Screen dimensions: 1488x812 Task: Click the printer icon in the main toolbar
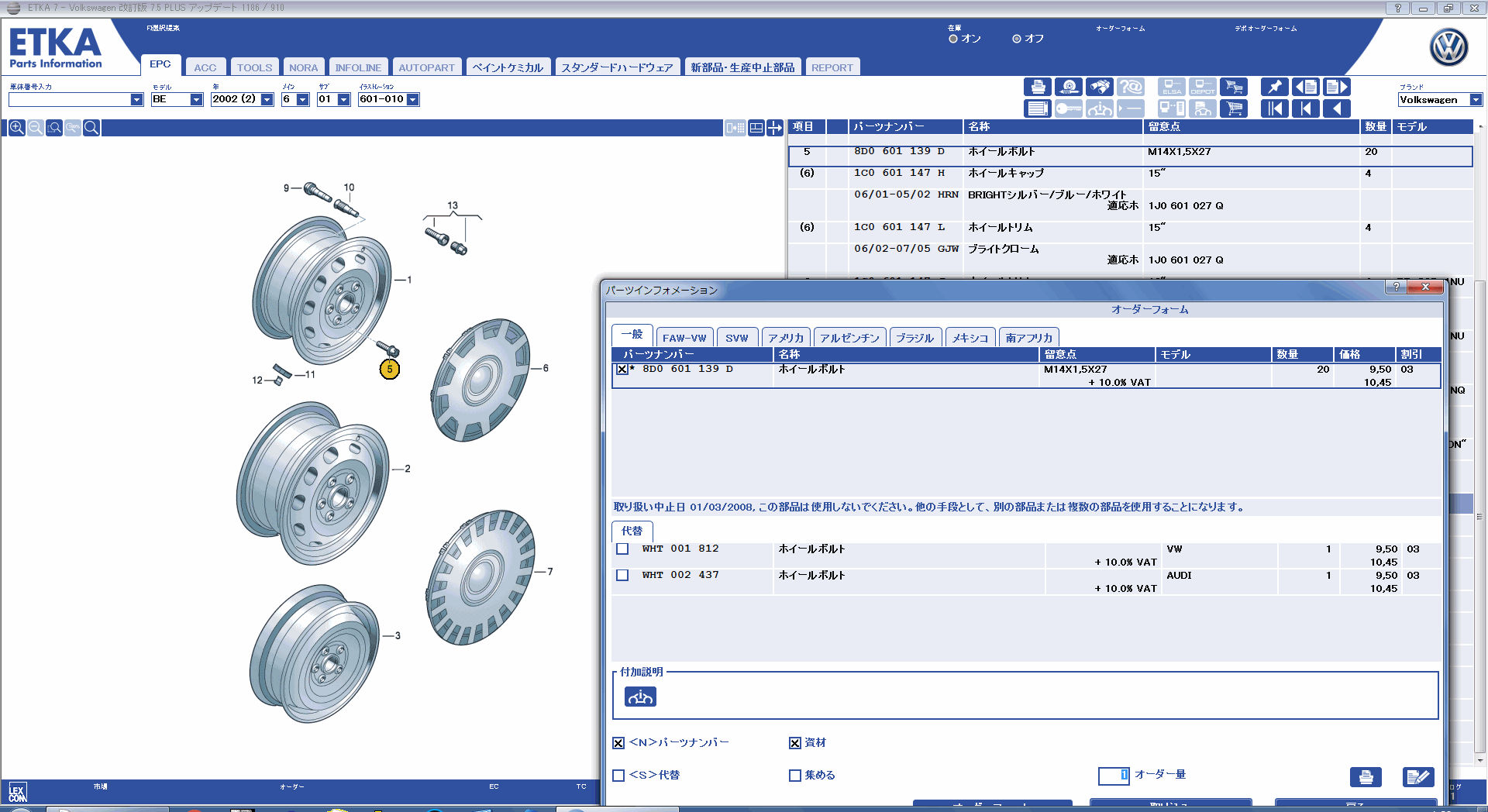pyautogui.click(x=1038, y=87)
